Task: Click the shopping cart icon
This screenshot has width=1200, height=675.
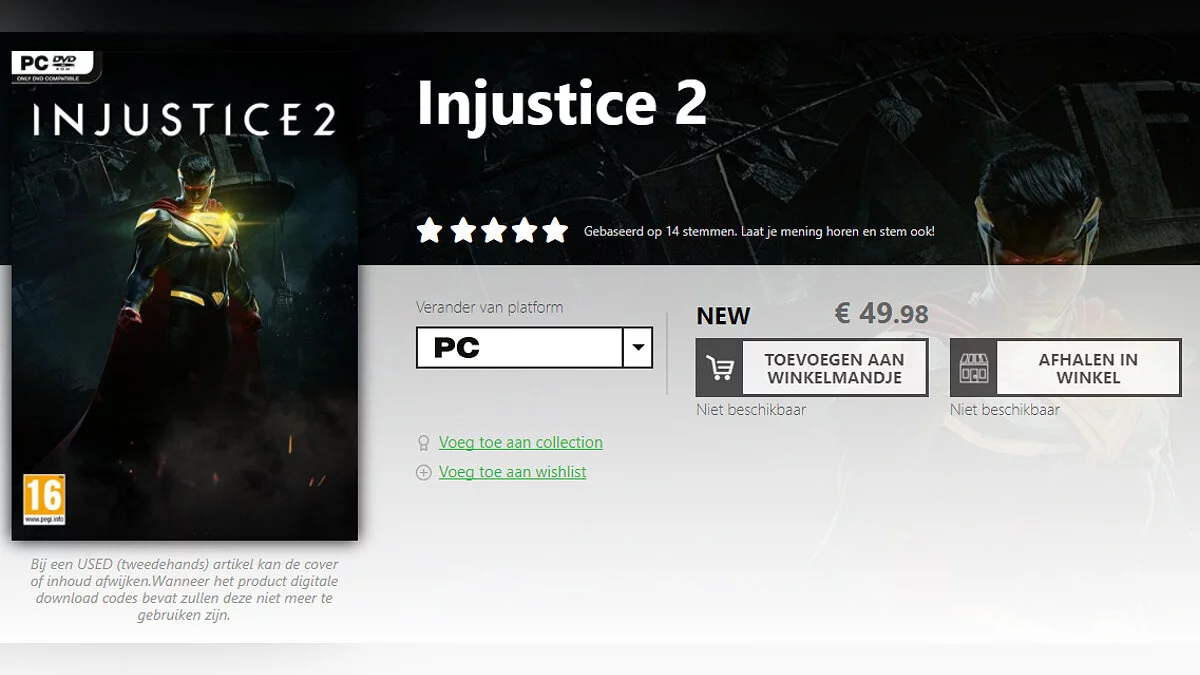Action: [719, 368]
